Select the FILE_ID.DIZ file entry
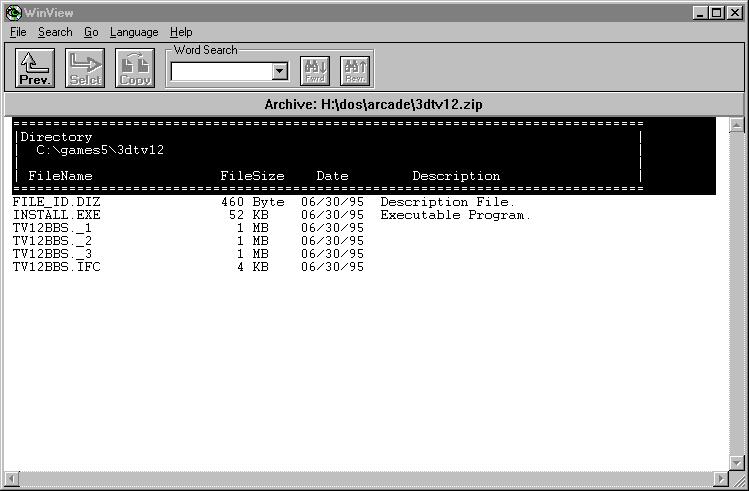The height and width of the screenshot is (491, 749). [56, 202]
